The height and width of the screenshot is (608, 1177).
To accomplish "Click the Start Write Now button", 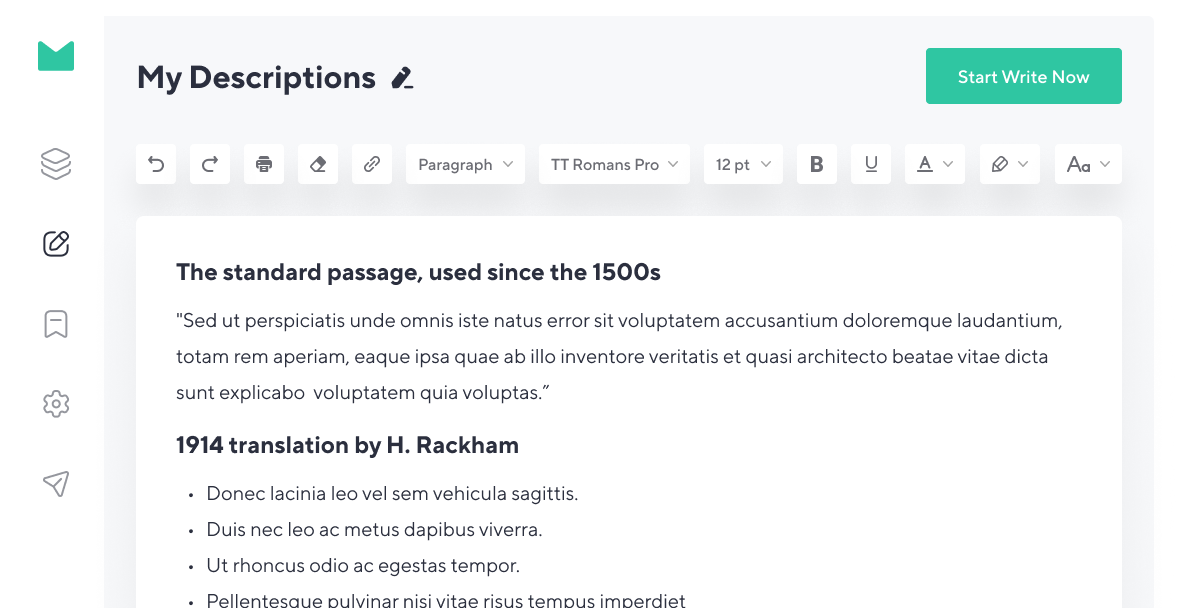I will 1023,76.
